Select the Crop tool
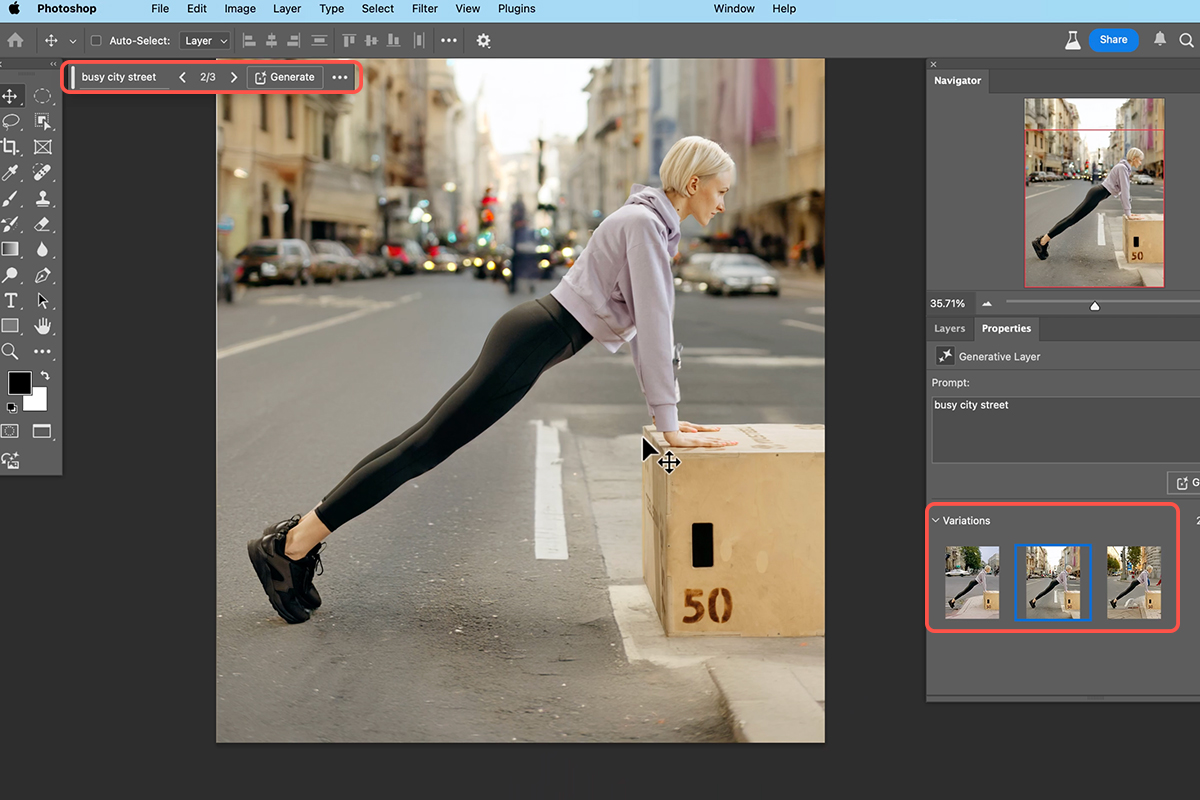 pyautogui.click(x=12, y=147)
